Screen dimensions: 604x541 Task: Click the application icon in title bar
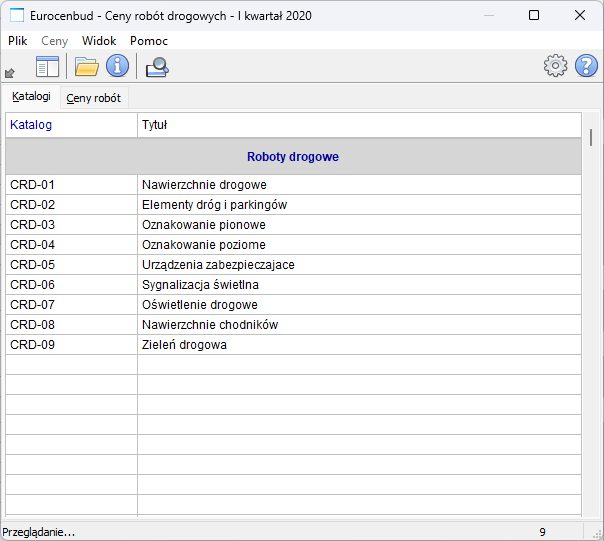click(16, 15)
